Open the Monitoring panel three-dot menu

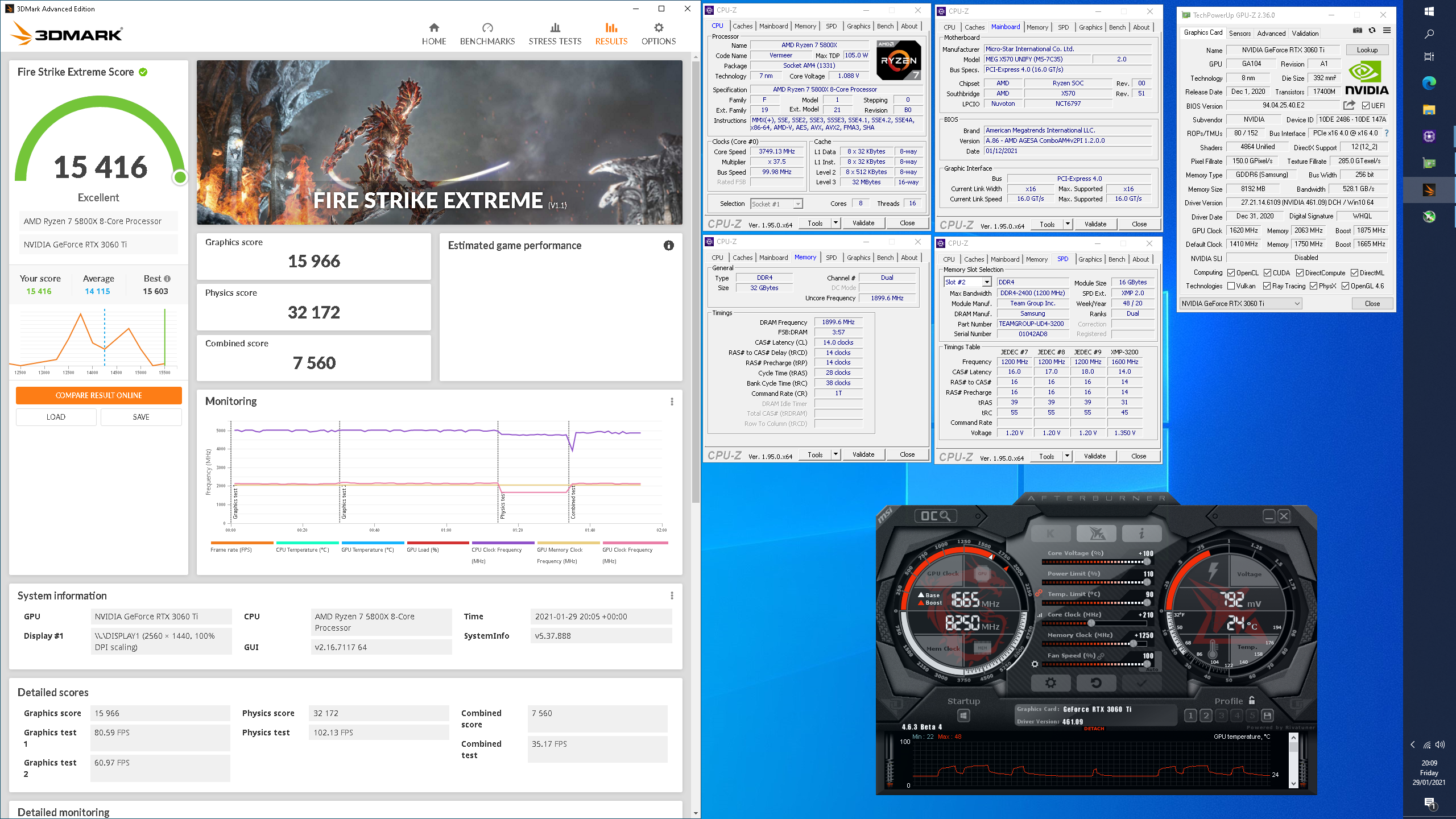[x=672, y=402]
